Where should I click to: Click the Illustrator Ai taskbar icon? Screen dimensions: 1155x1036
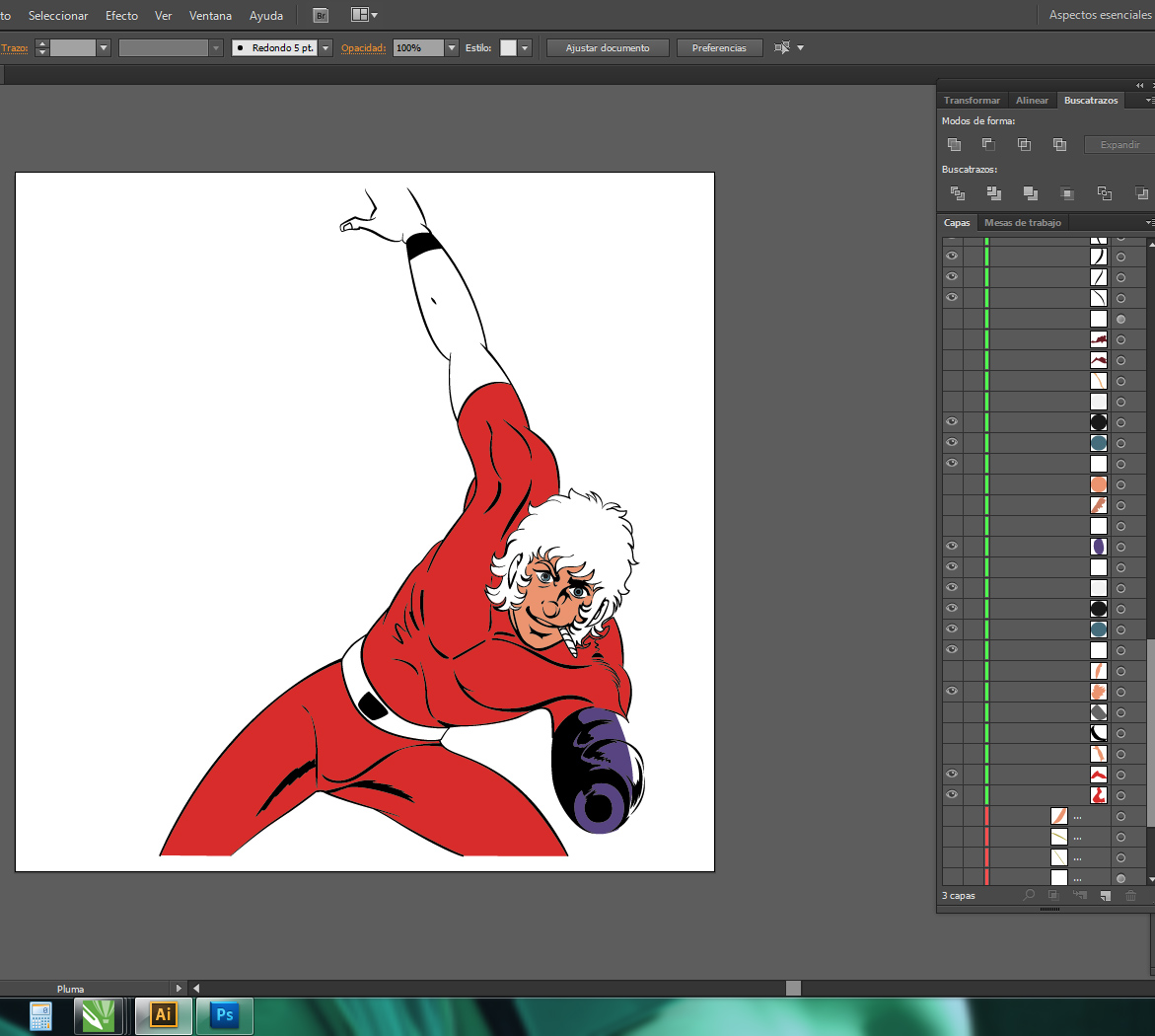click(x=164, y=1016)
